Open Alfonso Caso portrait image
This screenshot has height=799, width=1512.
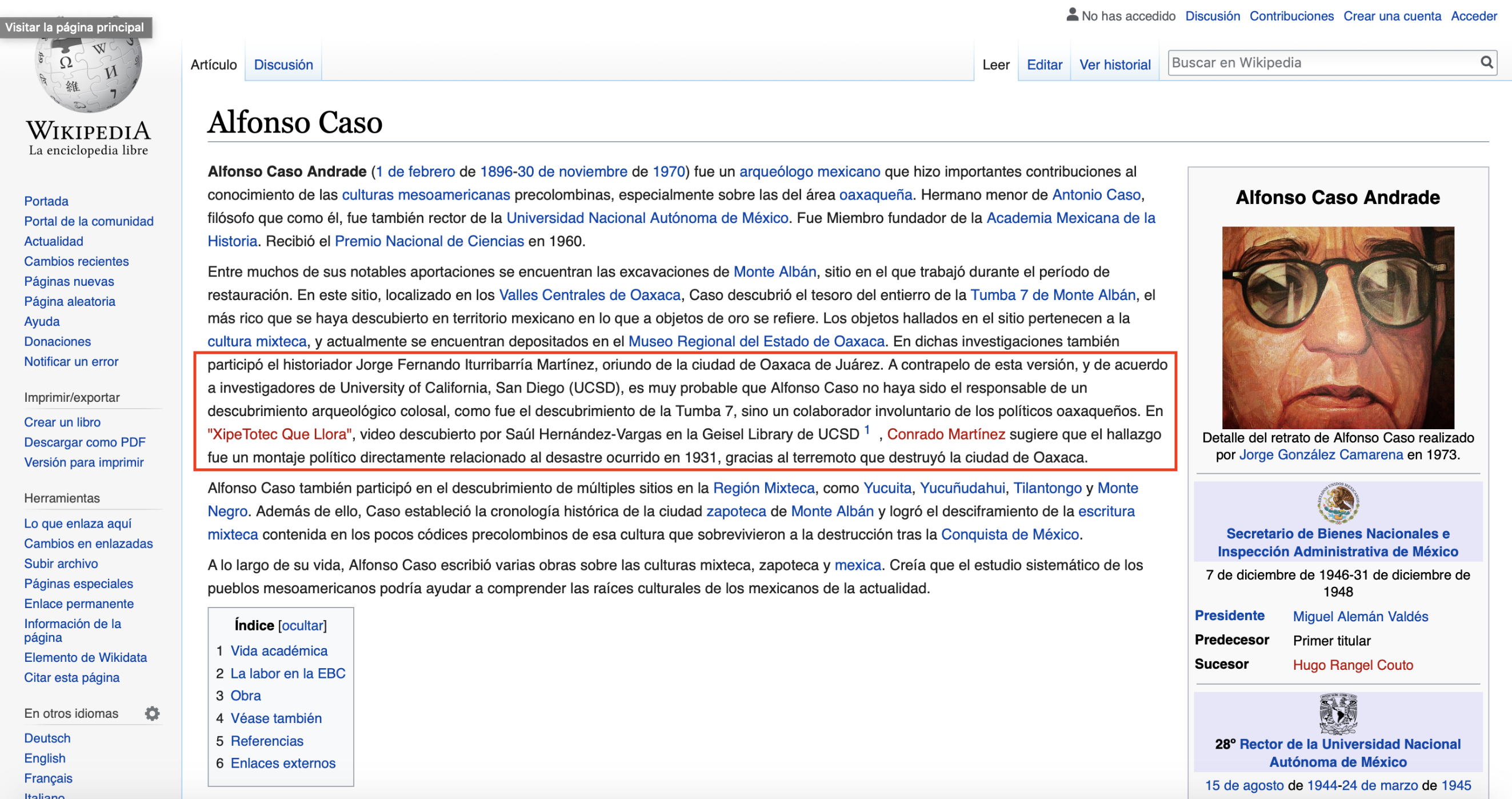(x=1338, y=327)
